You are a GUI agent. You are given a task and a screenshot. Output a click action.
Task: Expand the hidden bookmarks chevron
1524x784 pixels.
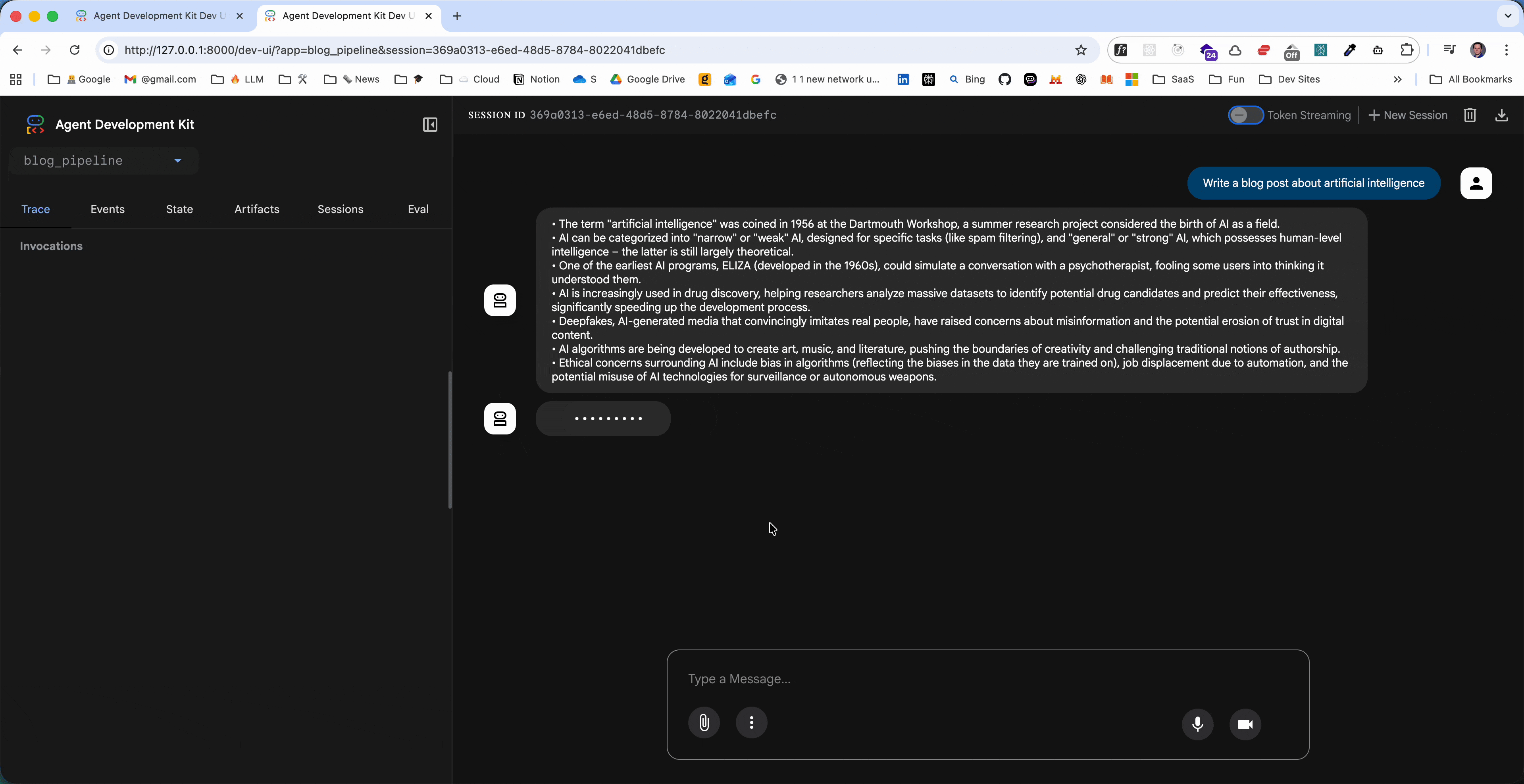pyautogui.click(x=1397, y=79)
